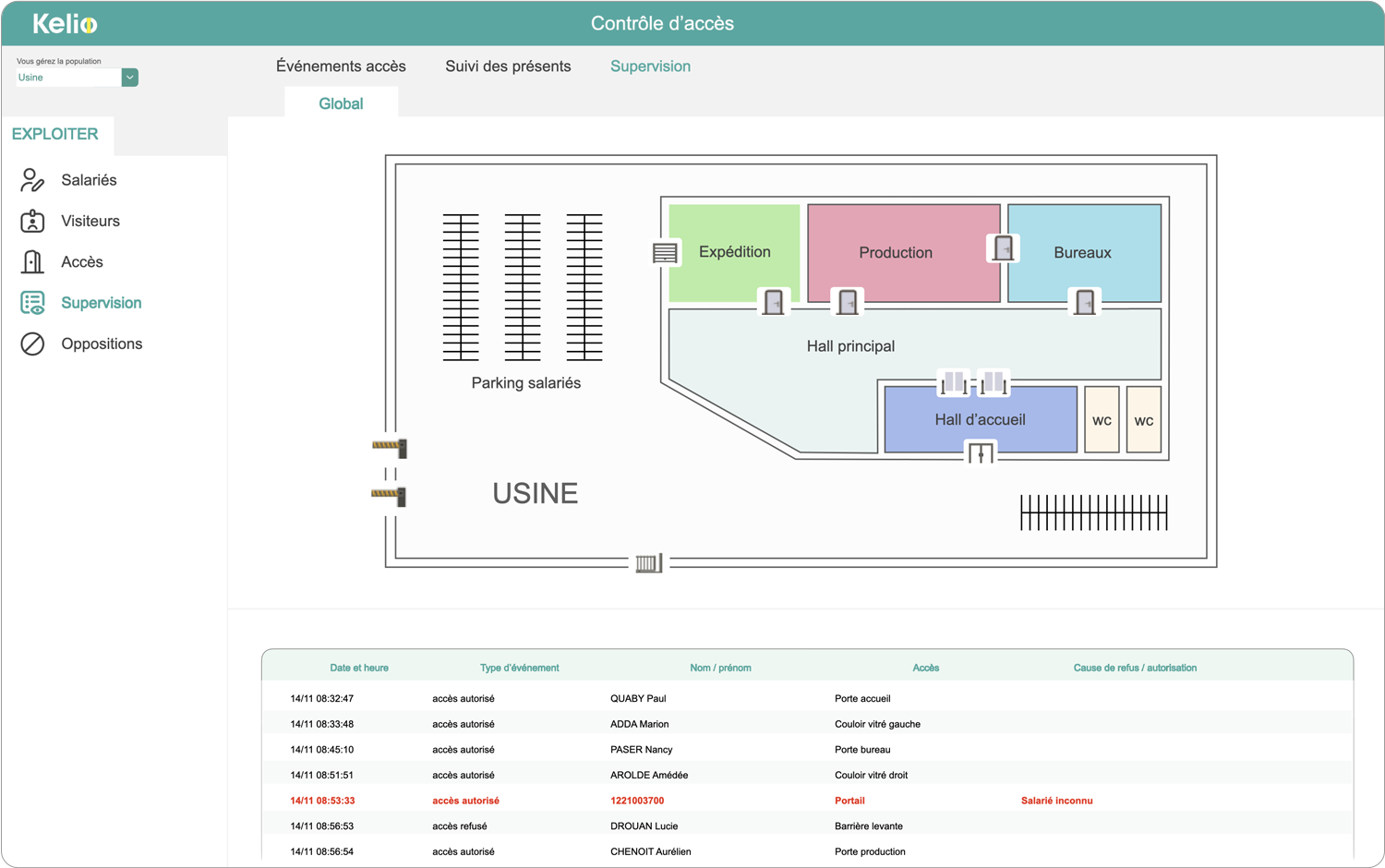Select the door icon between Production and Bureaux

click(x=1004, y=247)
